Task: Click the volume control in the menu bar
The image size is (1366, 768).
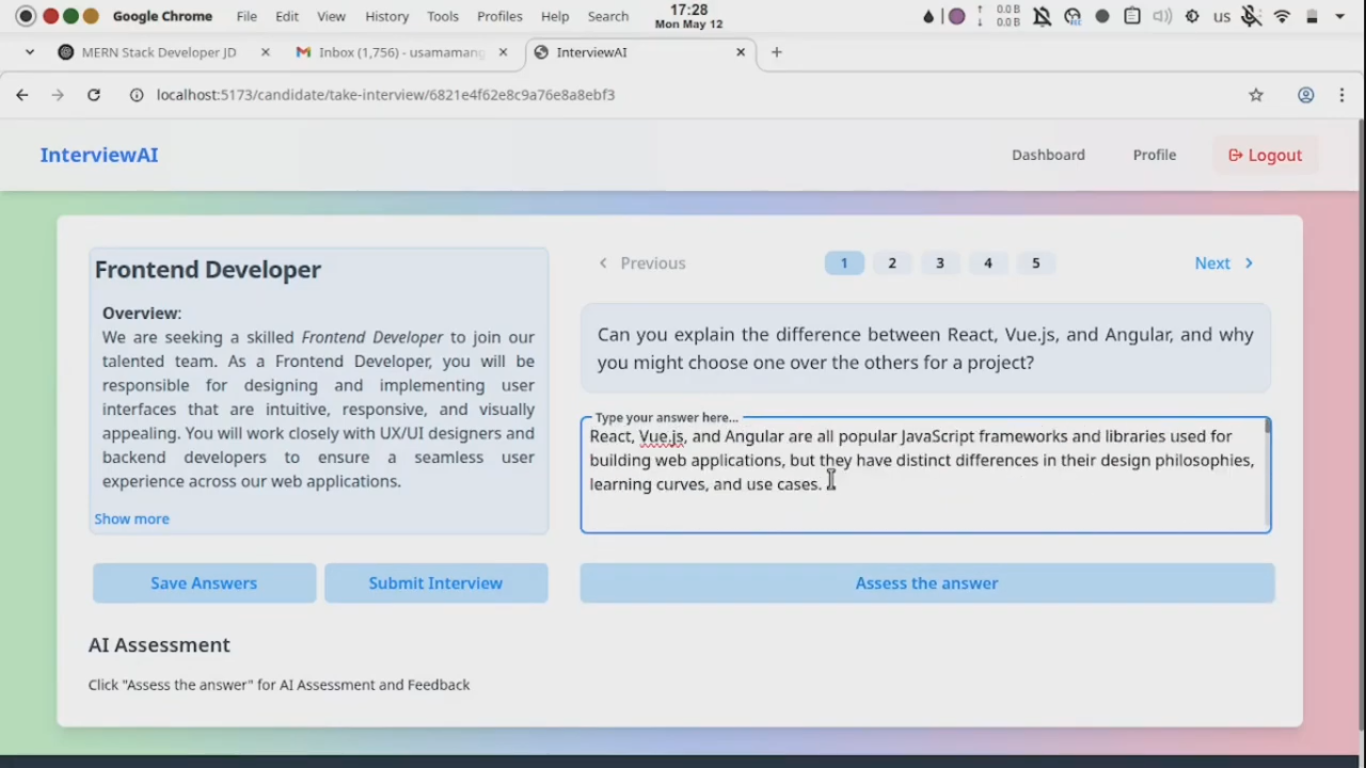Action: [x=1160, y=16]
